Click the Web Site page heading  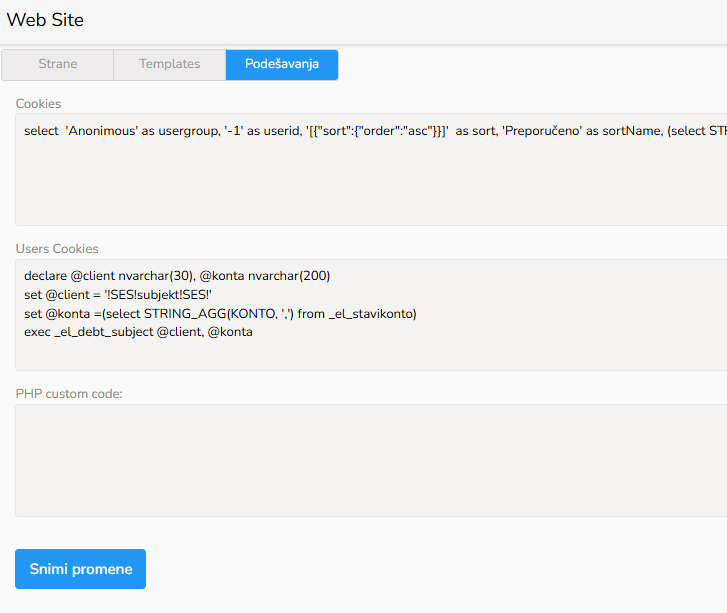[45, 20]
